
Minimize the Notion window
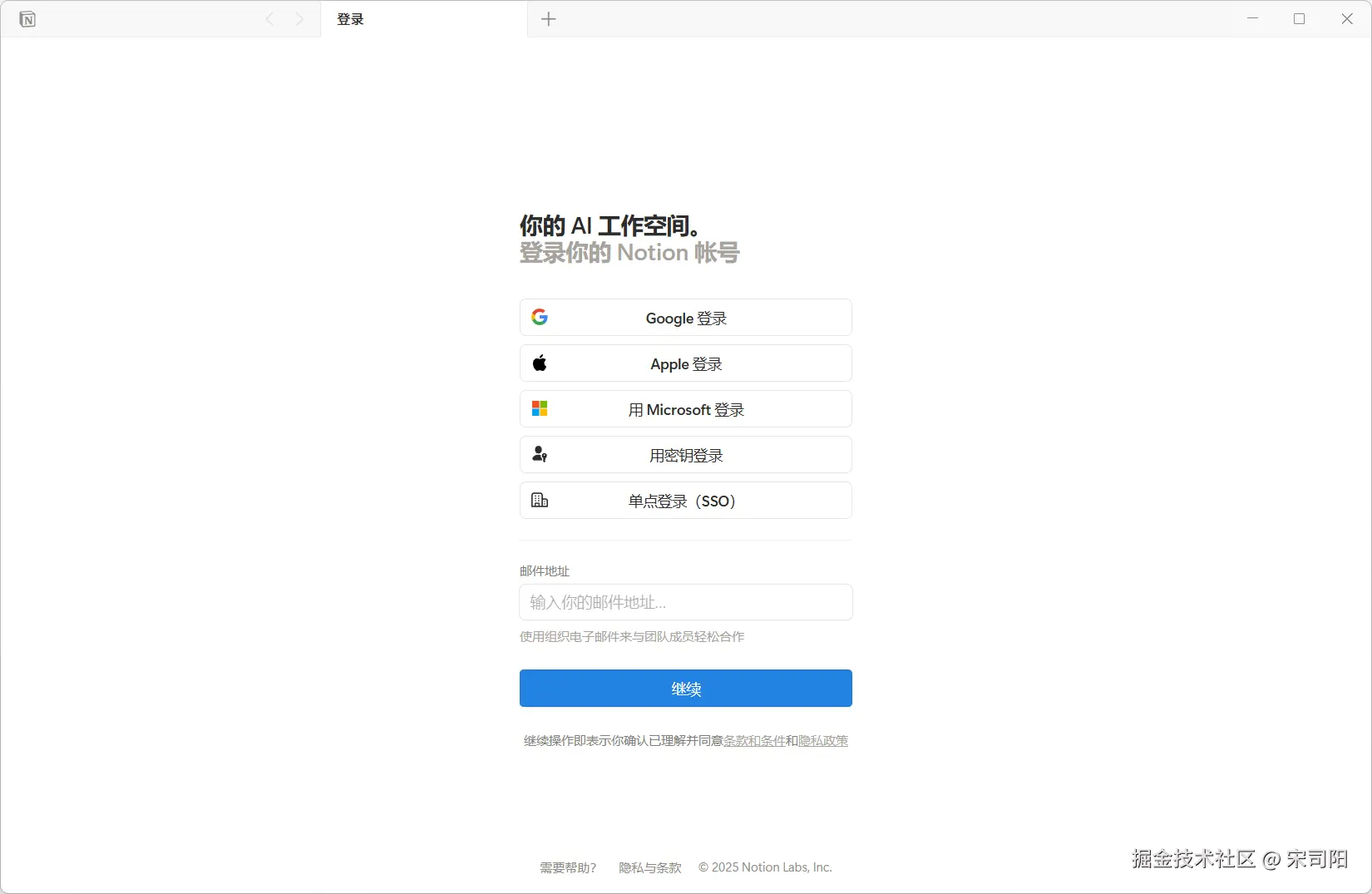[x=1252, y=19]
